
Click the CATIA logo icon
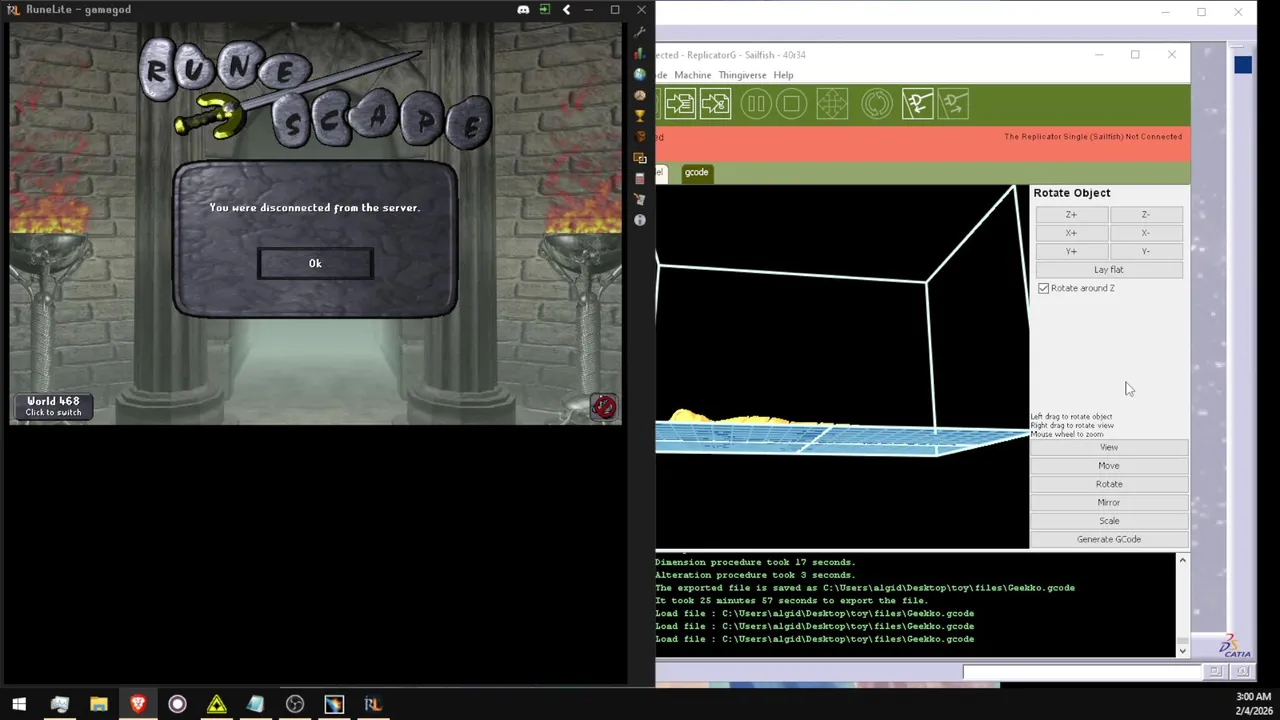click(x=1234, y=646)
